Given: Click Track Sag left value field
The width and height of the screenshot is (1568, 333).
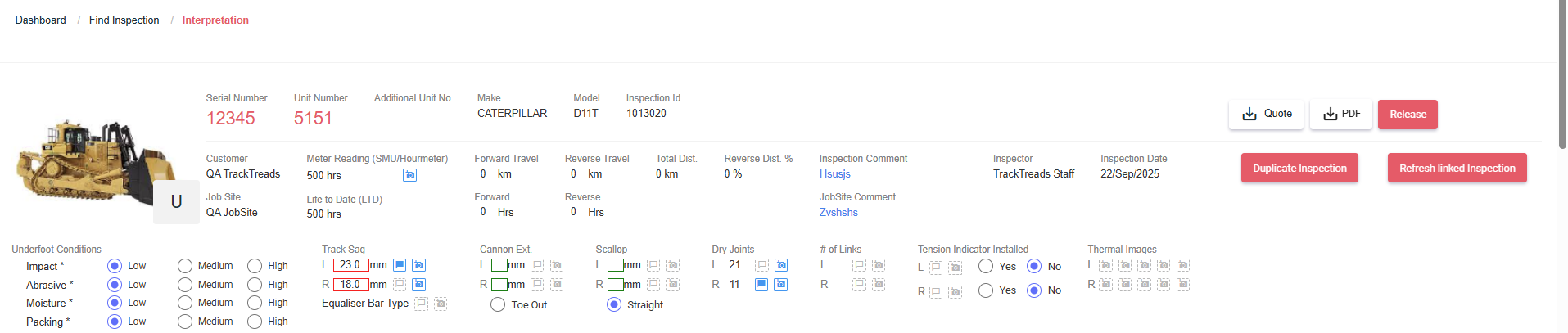Looking at the screenshot, I should [x=350, y=265].
